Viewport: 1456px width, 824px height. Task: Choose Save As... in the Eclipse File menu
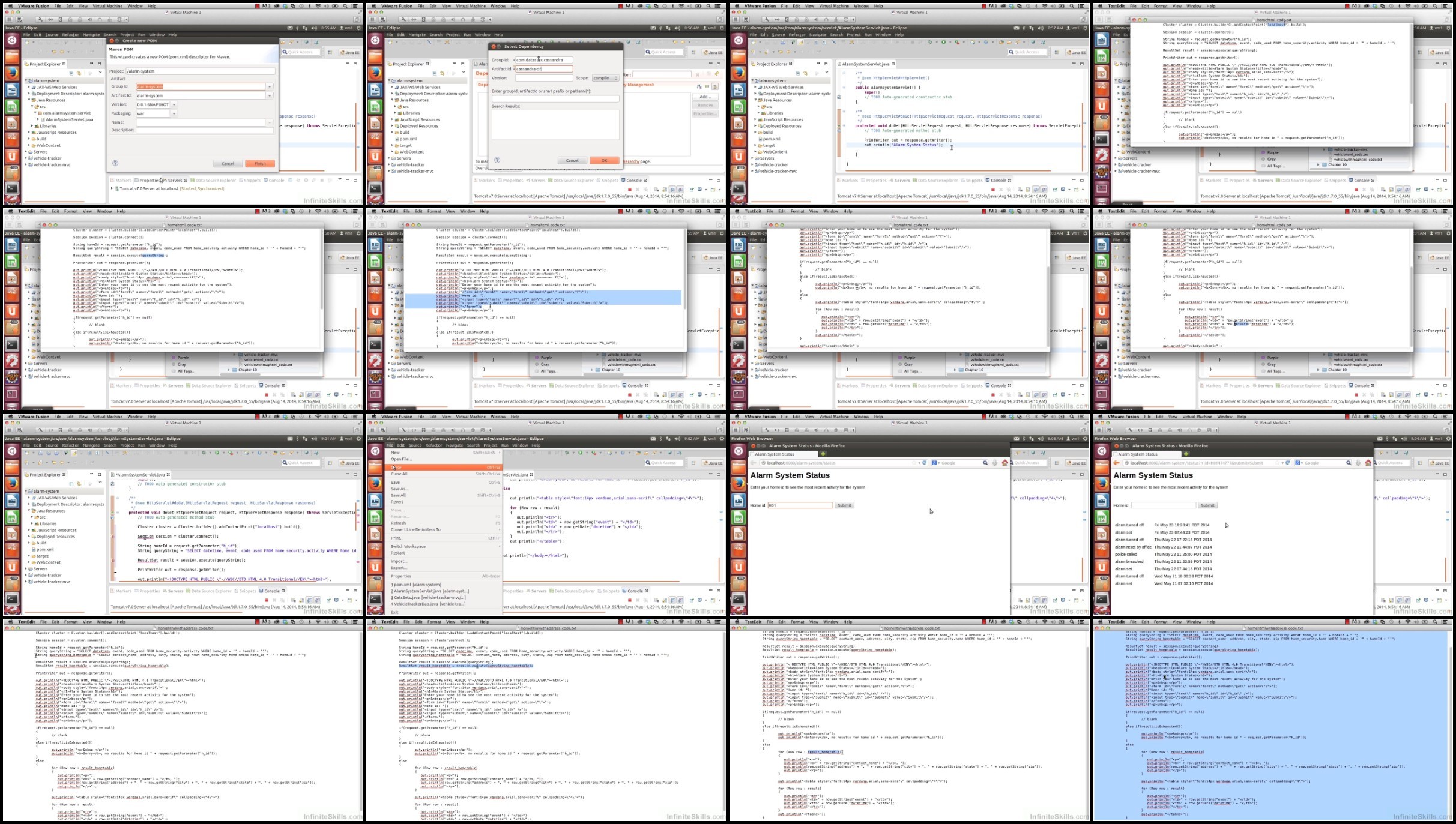(x=443, y=489)
